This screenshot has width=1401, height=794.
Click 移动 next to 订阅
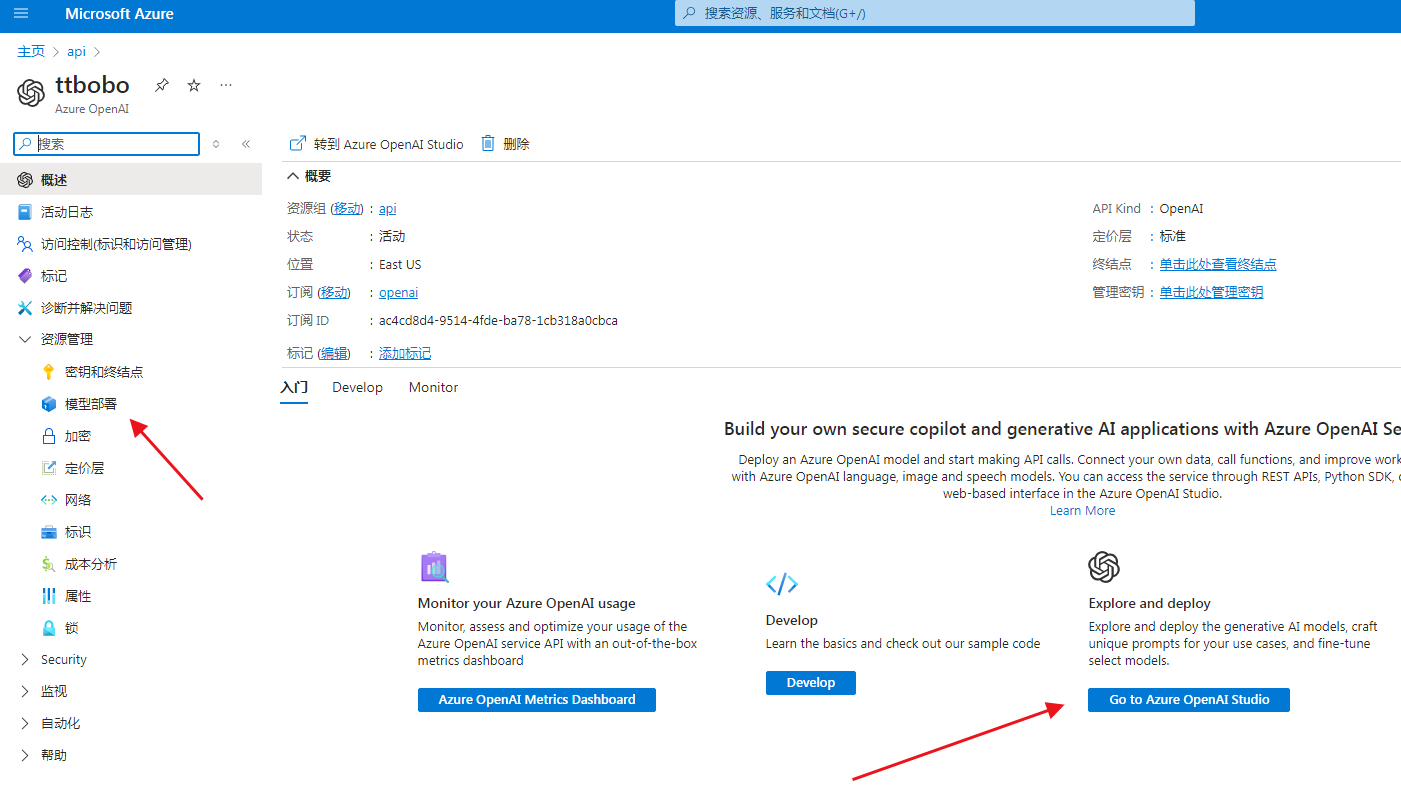point(334,293)
